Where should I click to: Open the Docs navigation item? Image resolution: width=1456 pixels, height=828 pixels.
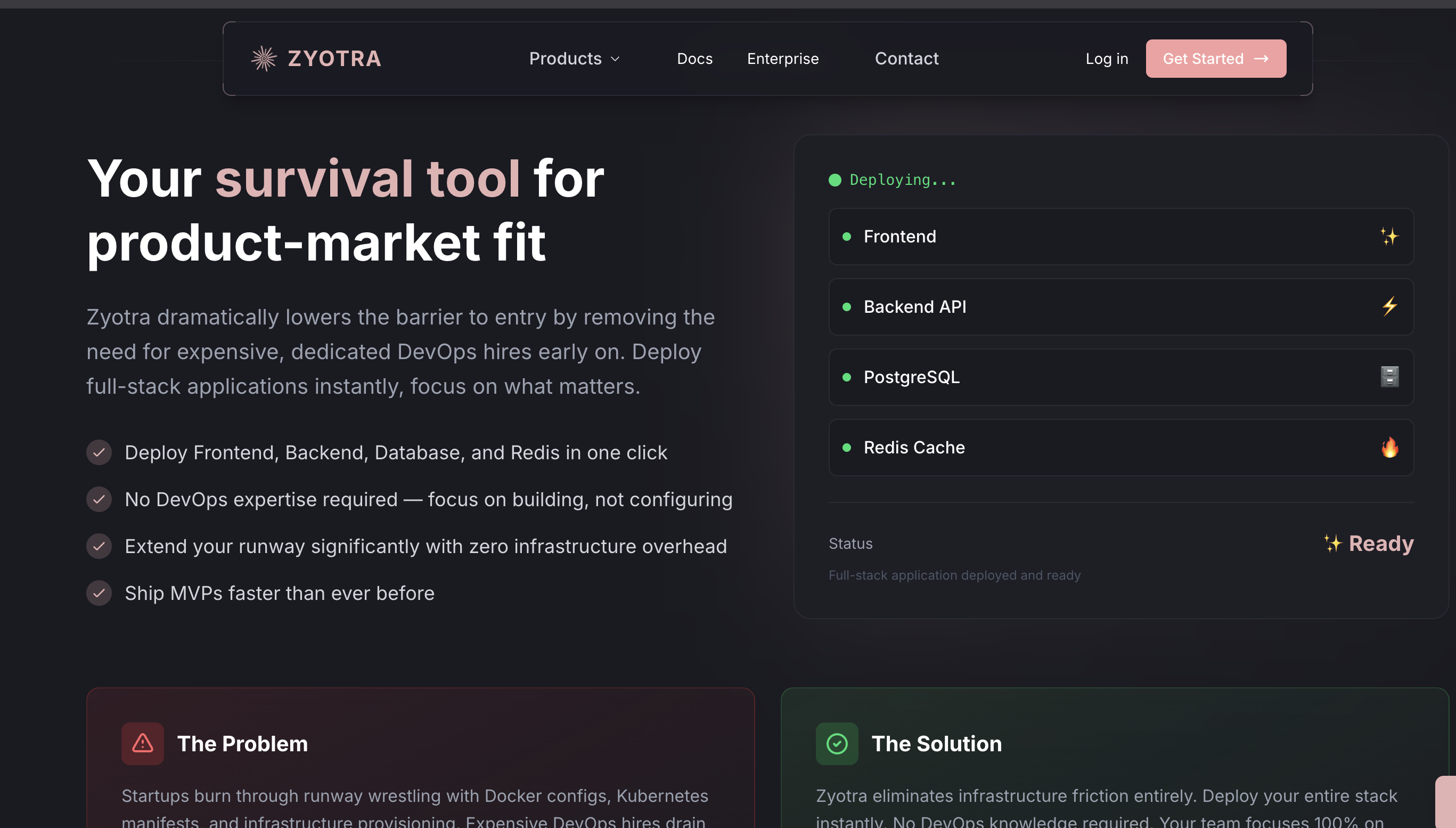[694, 59]
